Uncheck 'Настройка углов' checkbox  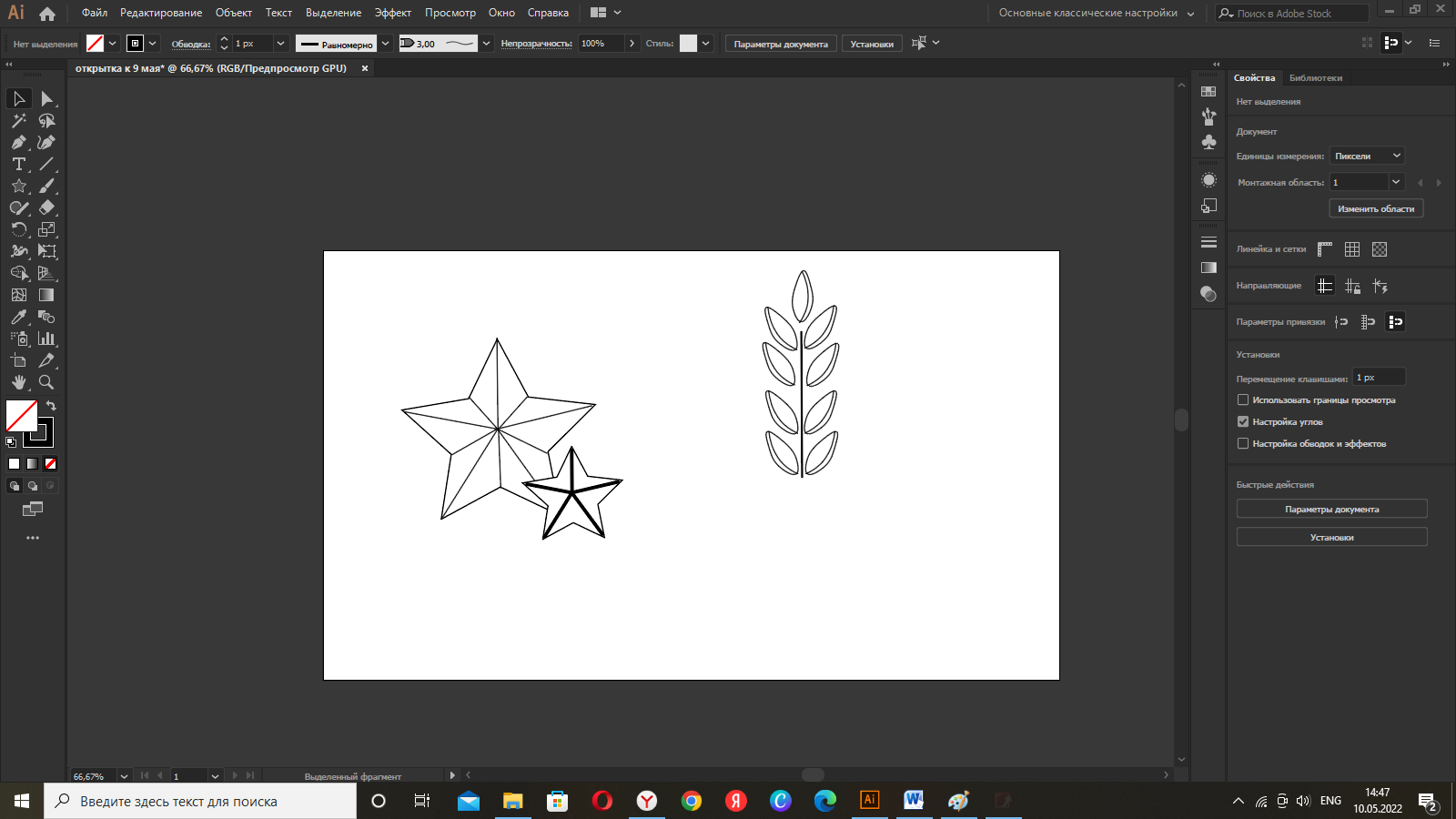tap(1243, 422)
